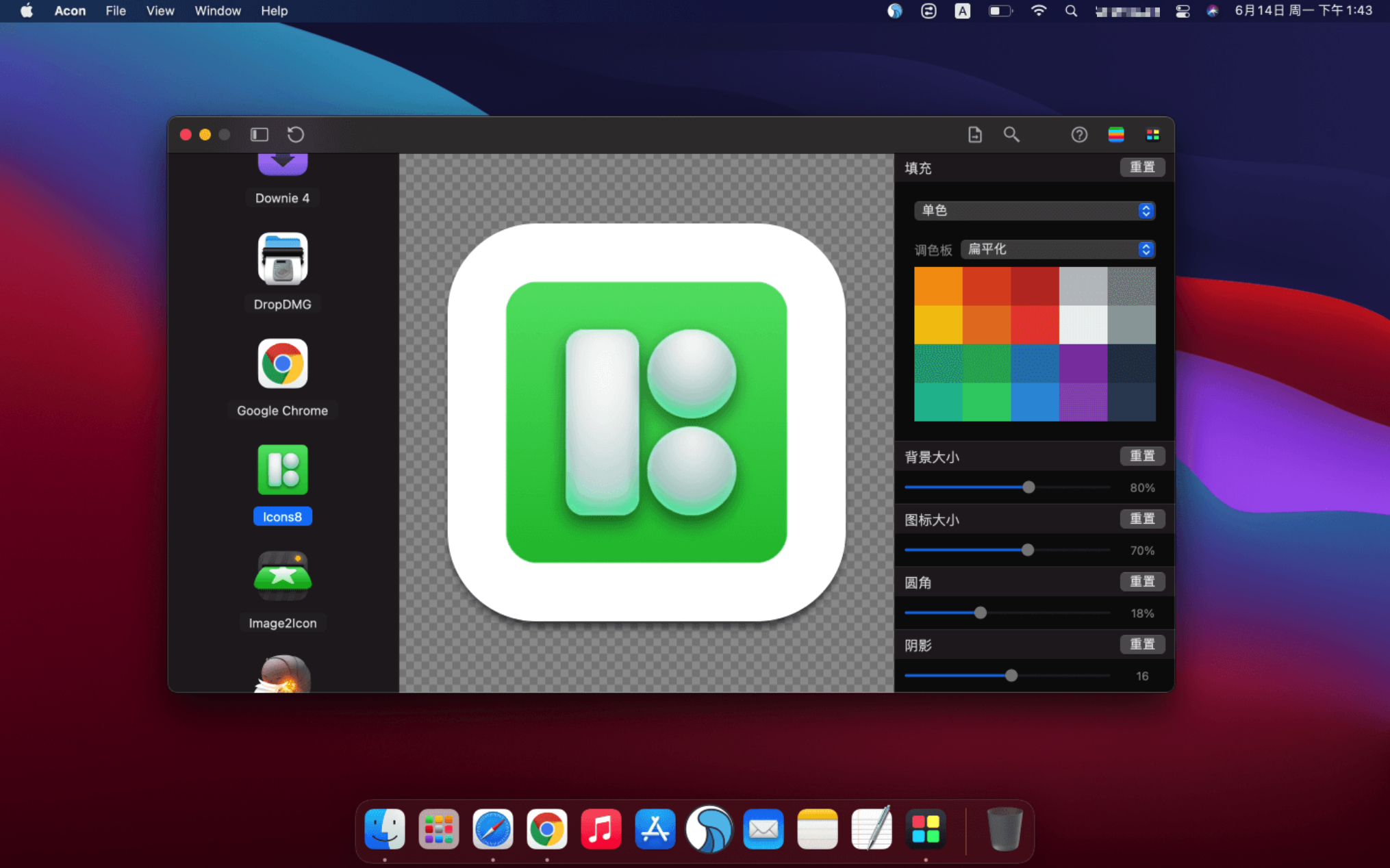Image resolution: width=1390 pixels, height=868 pixels.
Task: Click the document export icon in toolbar
Action: coord(974,134)
